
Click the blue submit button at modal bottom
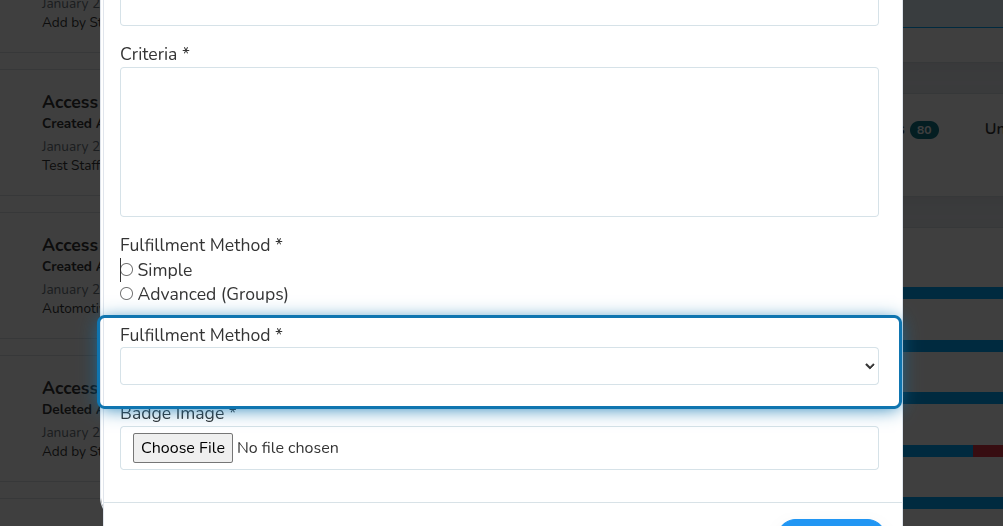coord(830,523)
